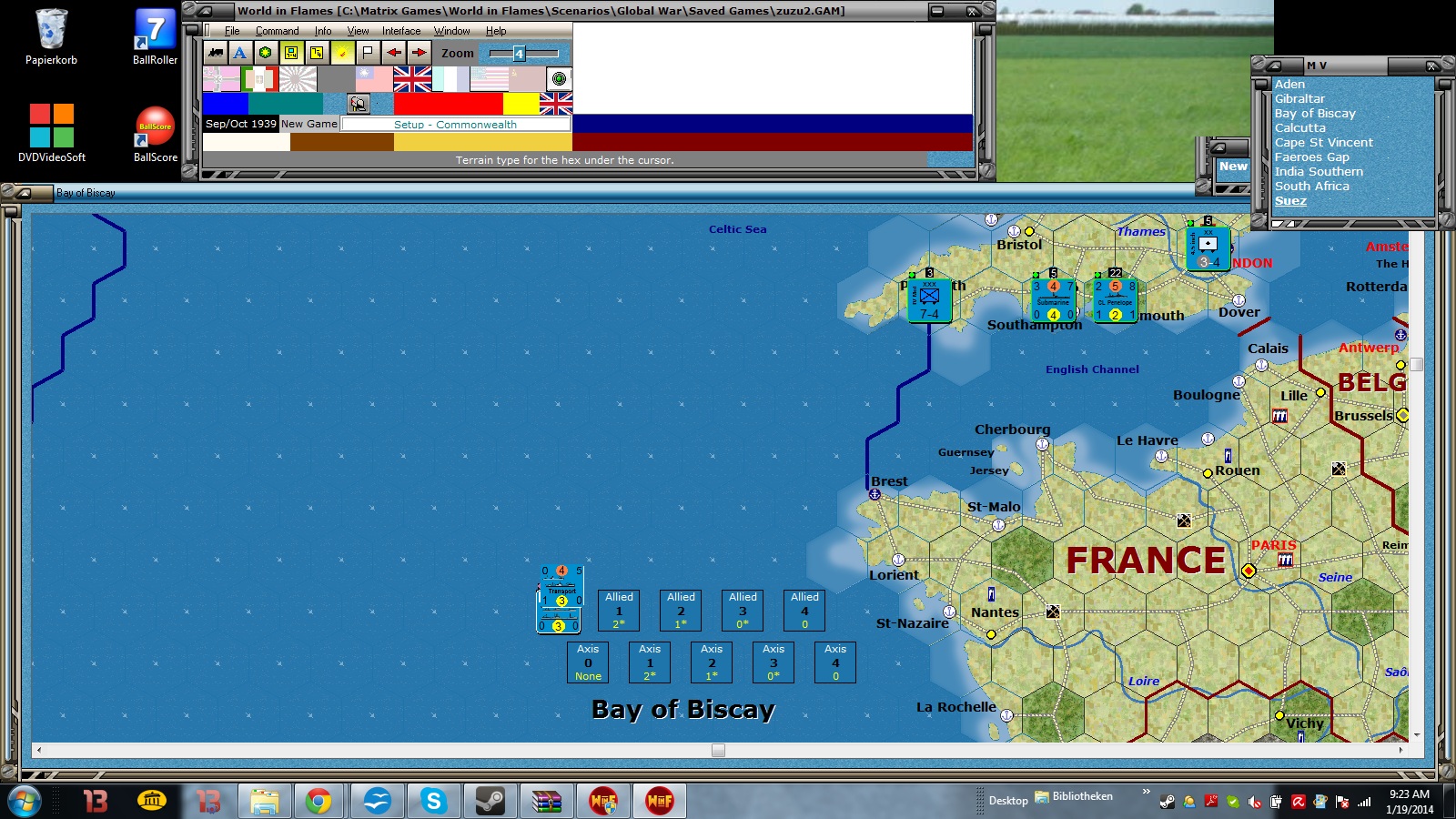1456x819 pixels.
Task: Toggle the yellow 7-4 counter display icon
Action: coord(291,53)
